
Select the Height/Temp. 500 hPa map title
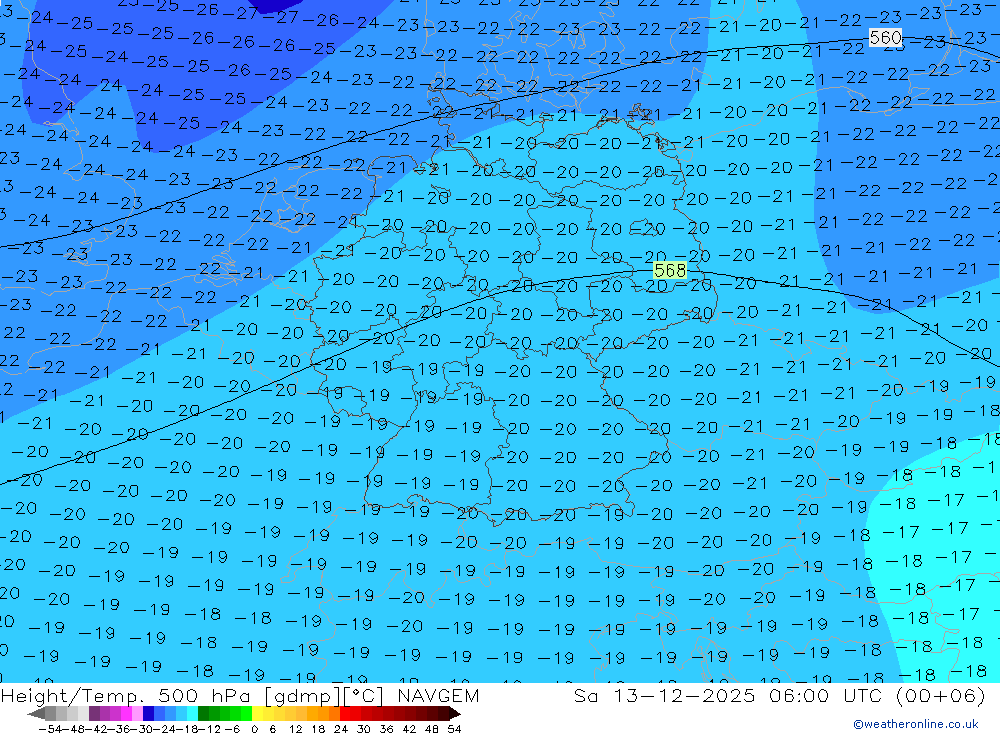(x=126, y=695)
